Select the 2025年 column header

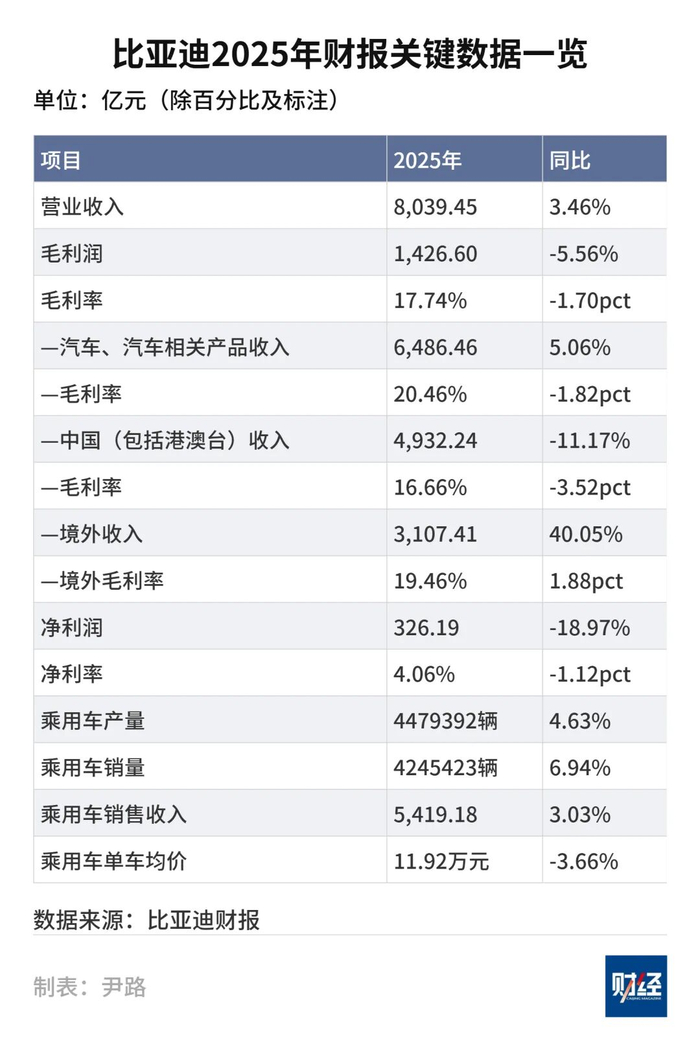coord(427,160)
